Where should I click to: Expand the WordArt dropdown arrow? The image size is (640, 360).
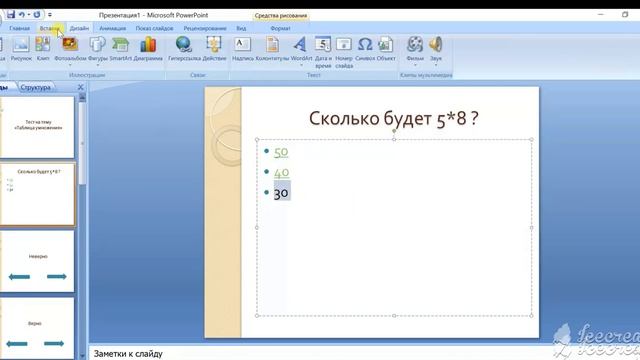[301, 64]
